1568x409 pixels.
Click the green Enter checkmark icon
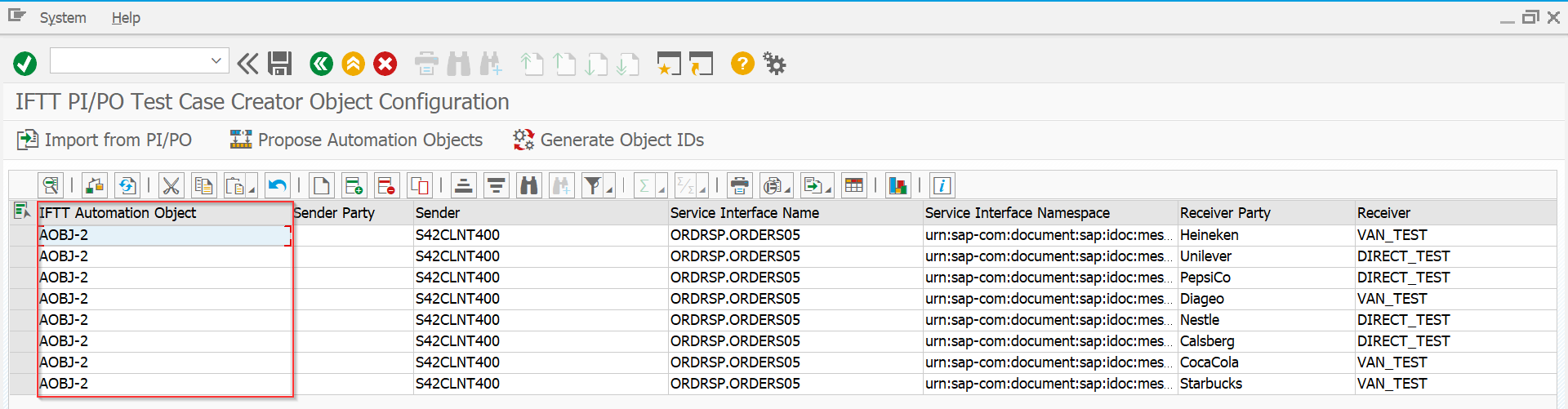24,64
